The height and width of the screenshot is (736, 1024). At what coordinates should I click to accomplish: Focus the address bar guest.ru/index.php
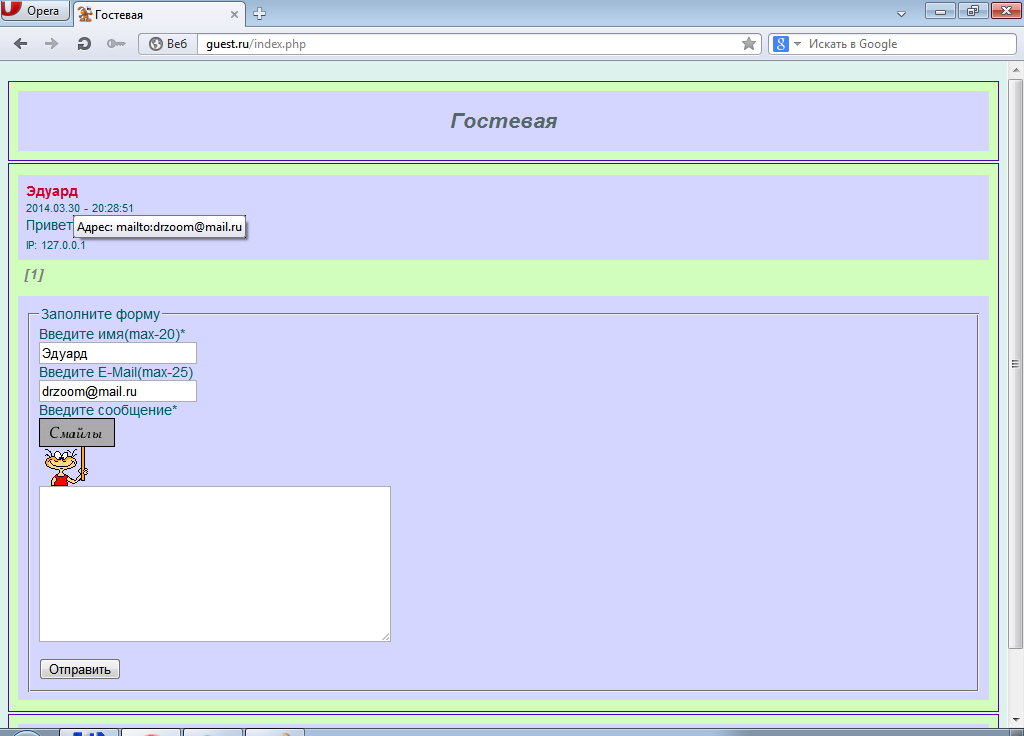[469, 44]
